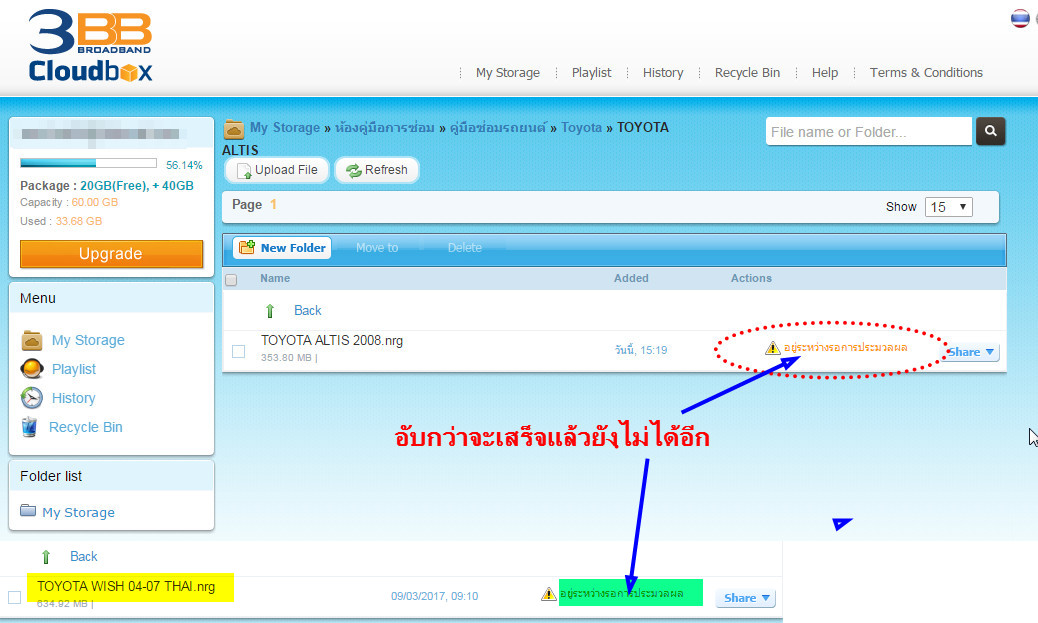Tick checkbox for TOYOTA ALTIS 2008.nrg
Image resolution: width=1038 pixels, height=623 pixels.
pos(238,352)
